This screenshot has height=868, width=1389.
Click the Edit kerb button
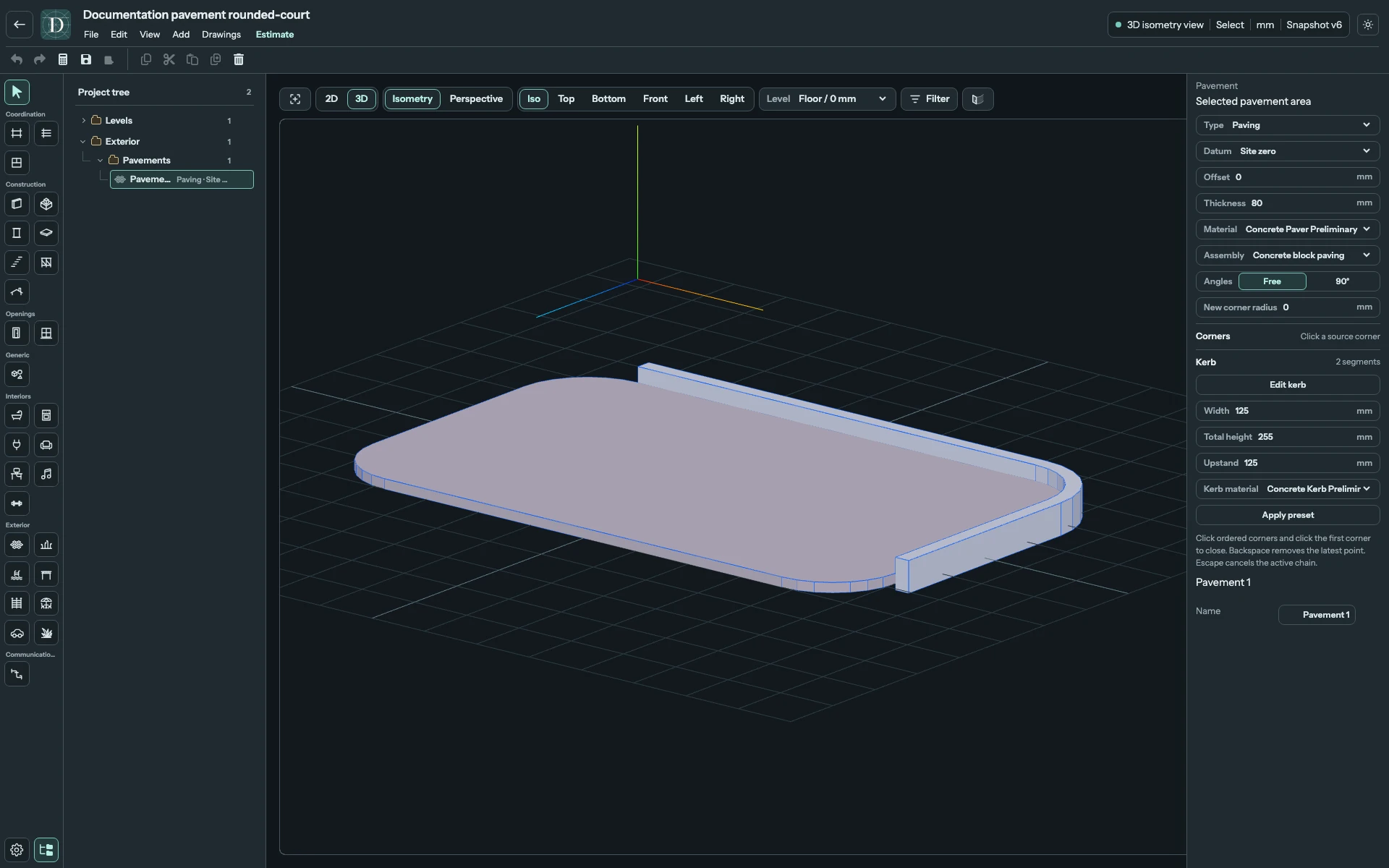(1288, 385)
